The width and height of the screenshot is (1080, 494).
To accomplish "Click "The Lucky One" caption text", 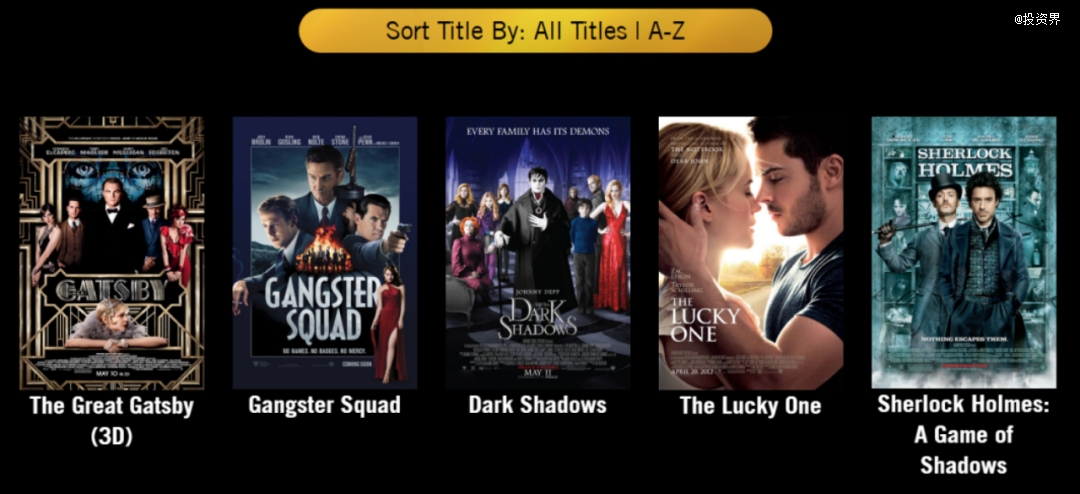I will [751, 405].
